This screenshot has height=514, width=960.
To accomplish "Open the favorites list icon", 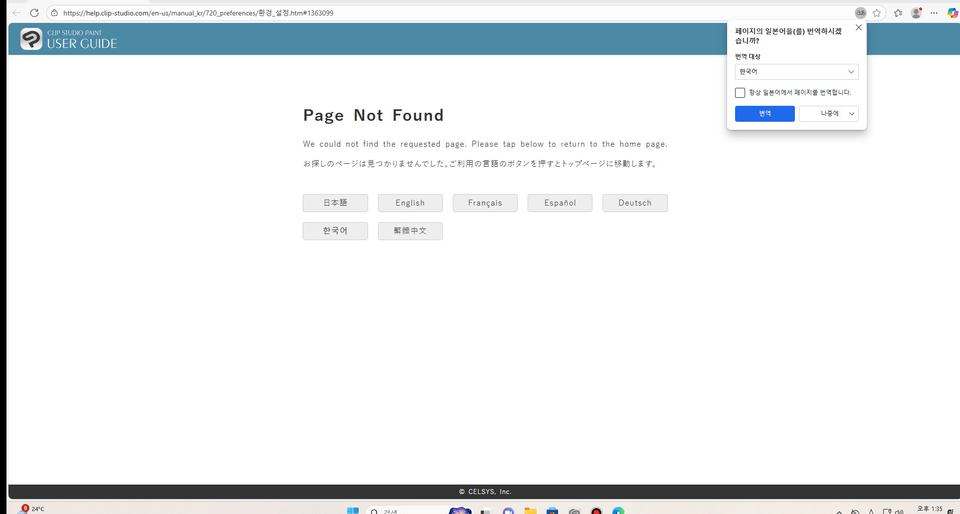I will [x=898, y=13].
